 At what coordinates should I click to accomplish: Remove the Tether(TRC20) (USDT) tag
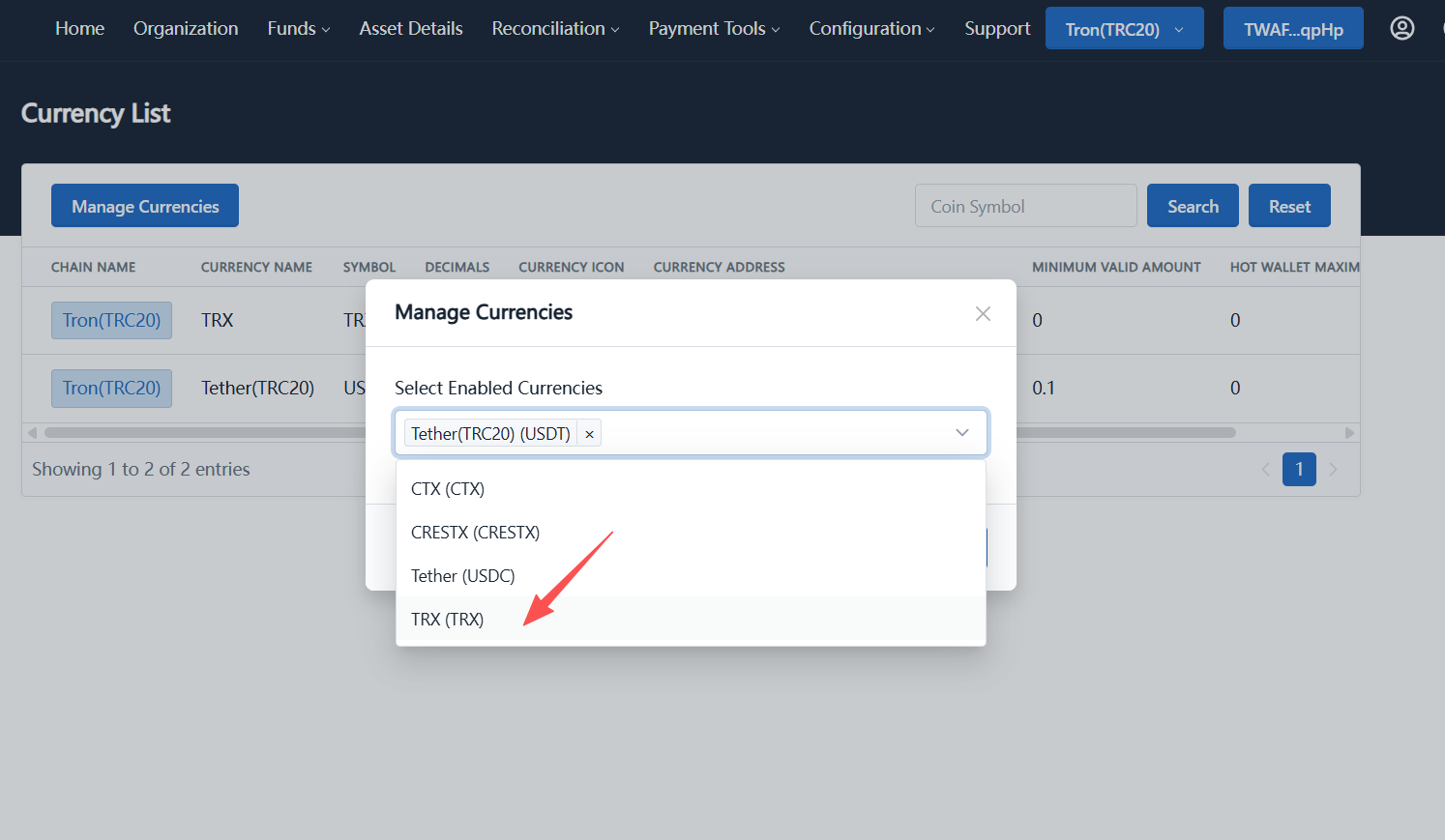click(x=589, y=433)
